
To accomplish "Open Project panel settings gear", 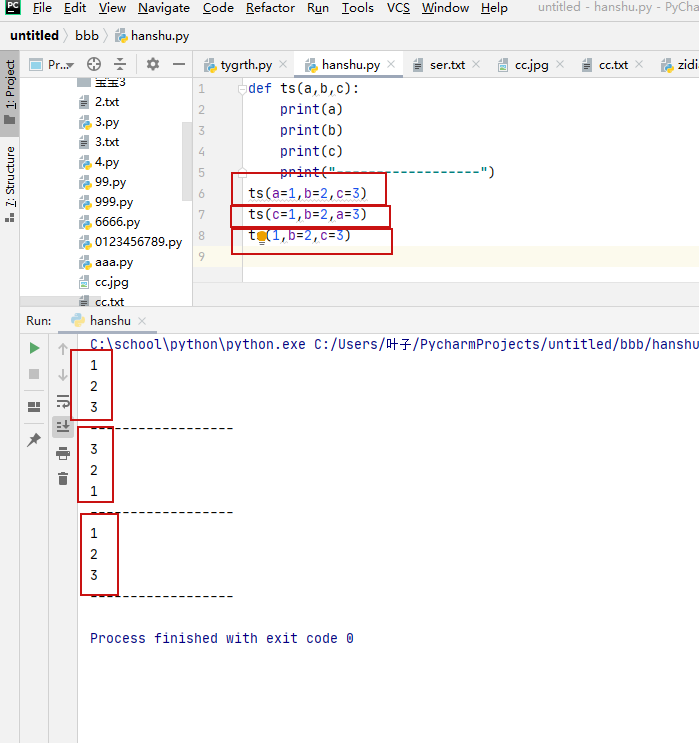I will (x=153, y=64).
